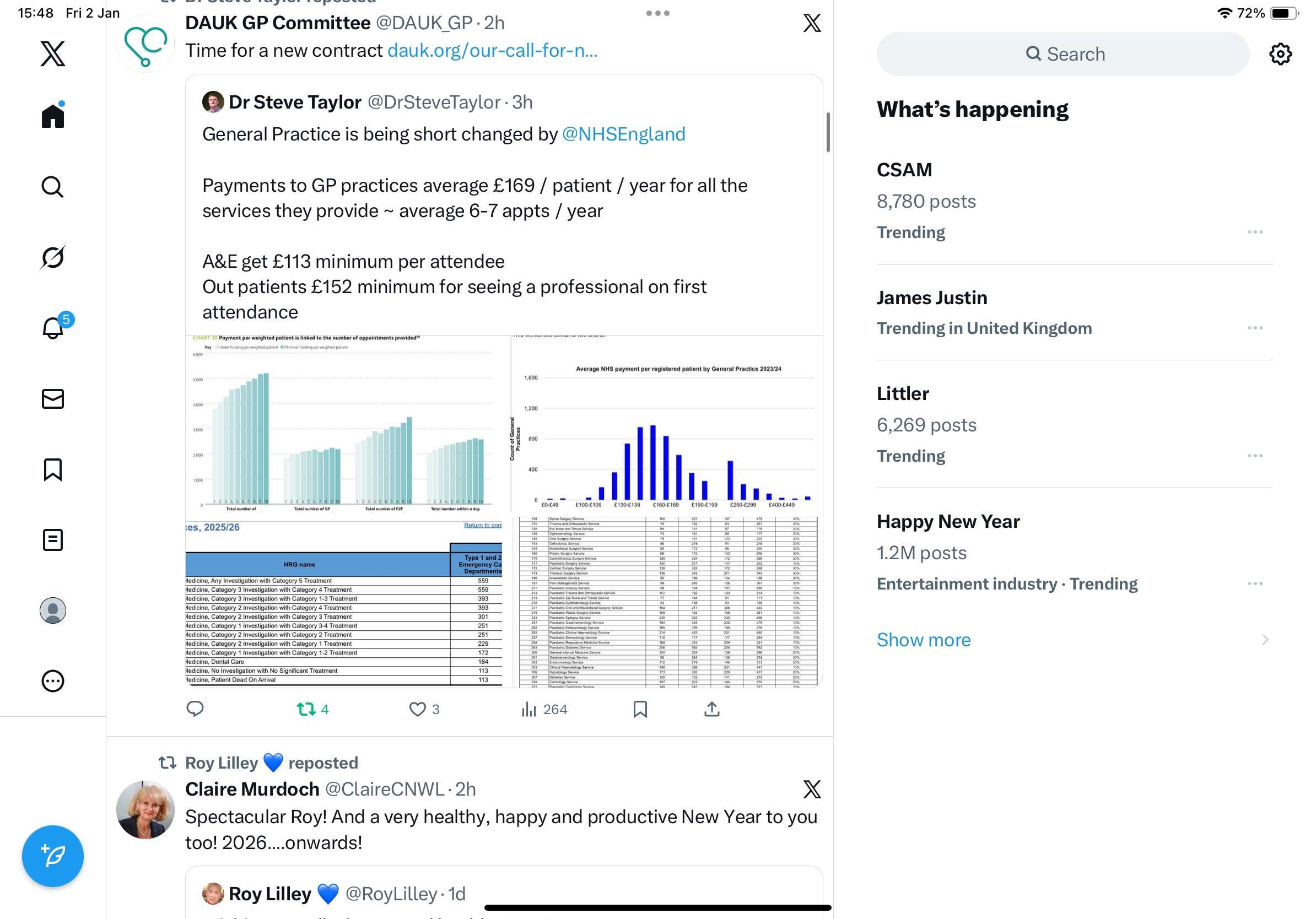Viewport: 1316px width, 919px height.
Task: Open Lists icon in sidebar
Action: tap(53, 540)
